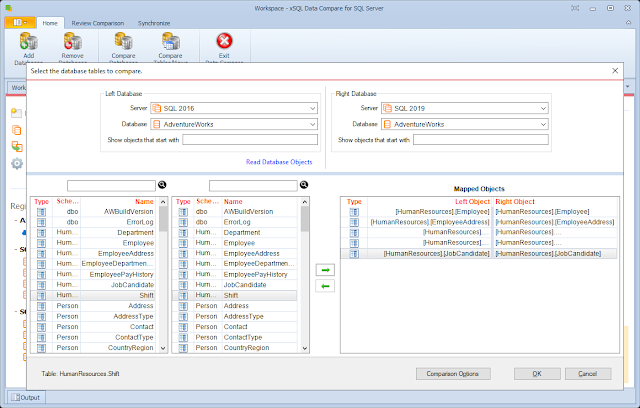This screenshot has height=408, width=640.
Task: Click search icon above left table list
Action: click(x=162, y=185)
